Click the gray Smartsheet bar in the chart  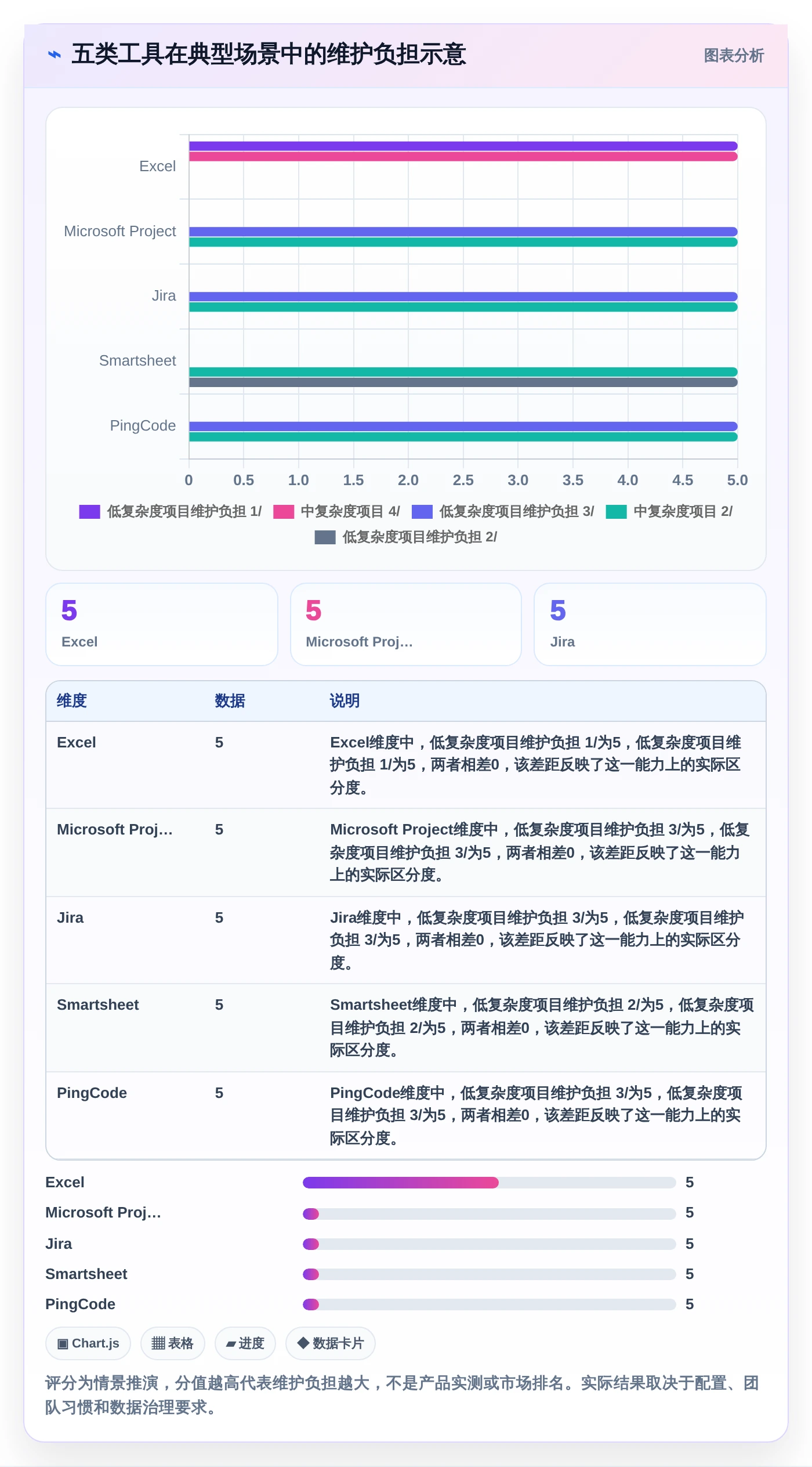463,382
